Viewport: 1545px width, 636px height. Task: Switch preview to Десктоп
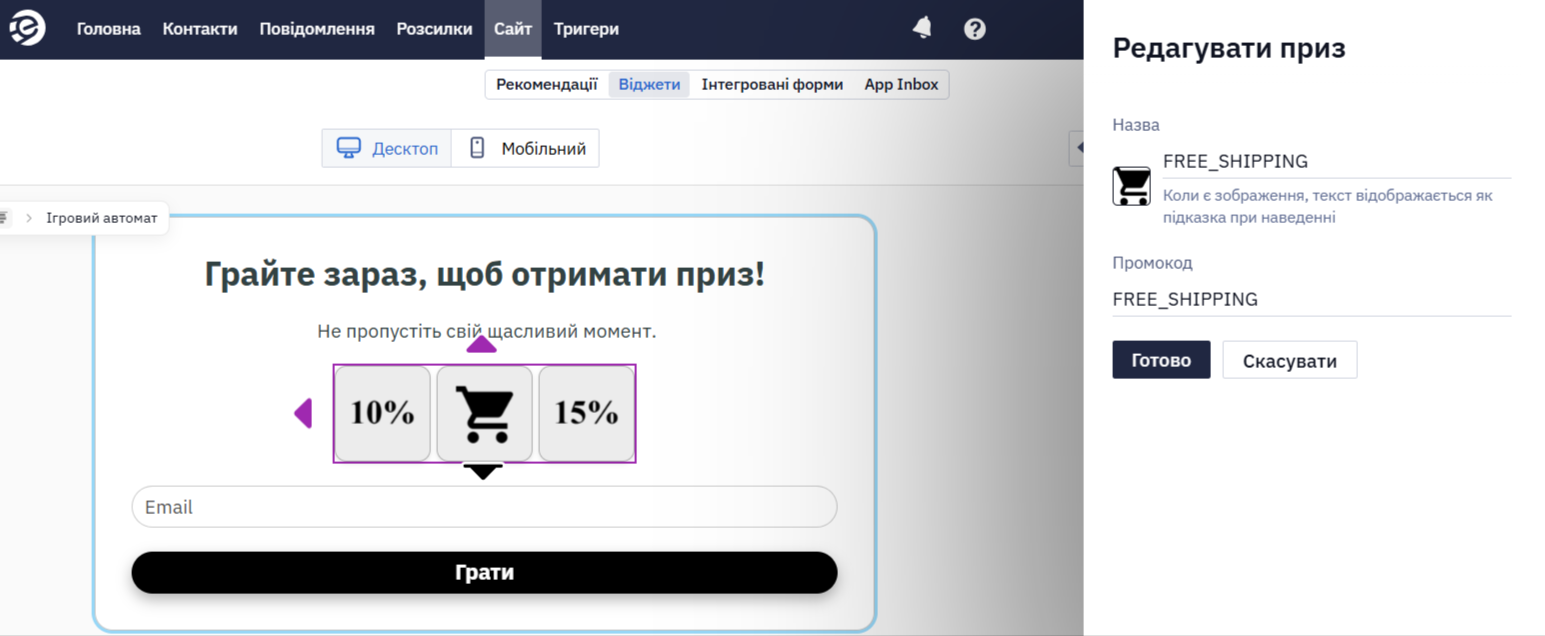click(x=387, y=148)
